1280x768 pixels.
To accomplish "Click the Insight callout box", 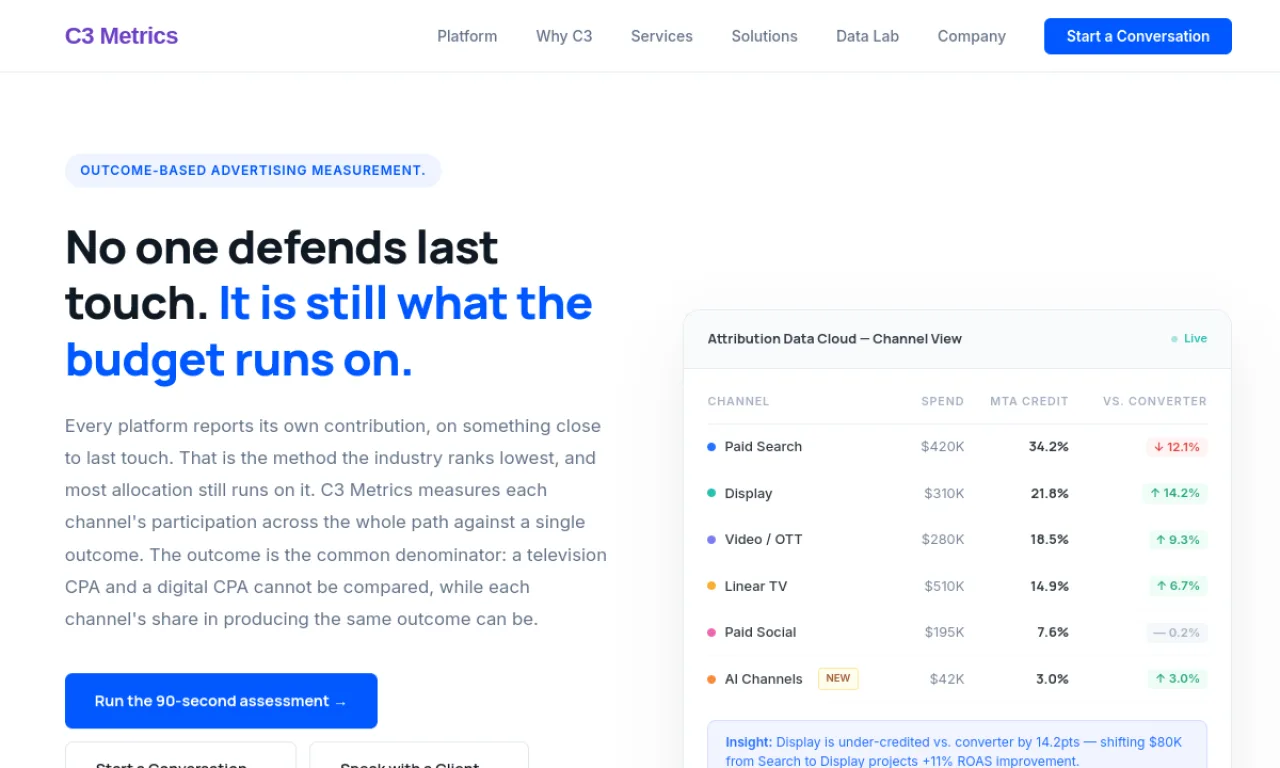I will point(957,744).
